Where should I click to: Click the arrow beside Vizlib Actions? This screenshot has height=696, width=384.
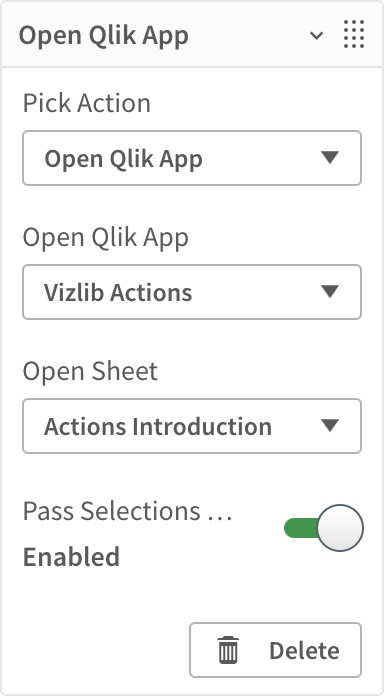(330, 292)
